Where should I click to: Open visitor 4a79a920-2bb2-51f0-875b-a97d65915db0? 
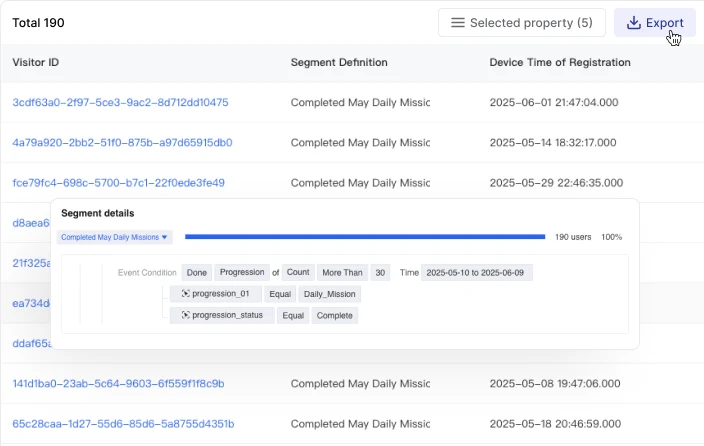click(122, 143)
